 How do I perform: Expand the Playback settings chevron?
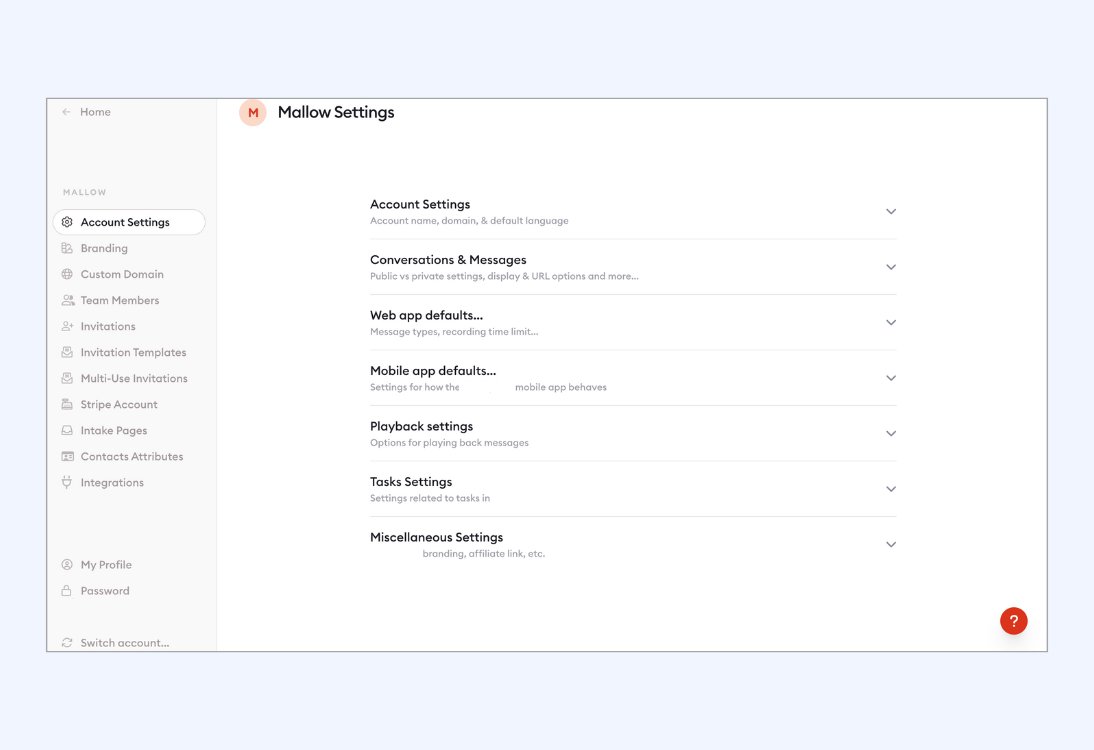(x=890, y=434)
